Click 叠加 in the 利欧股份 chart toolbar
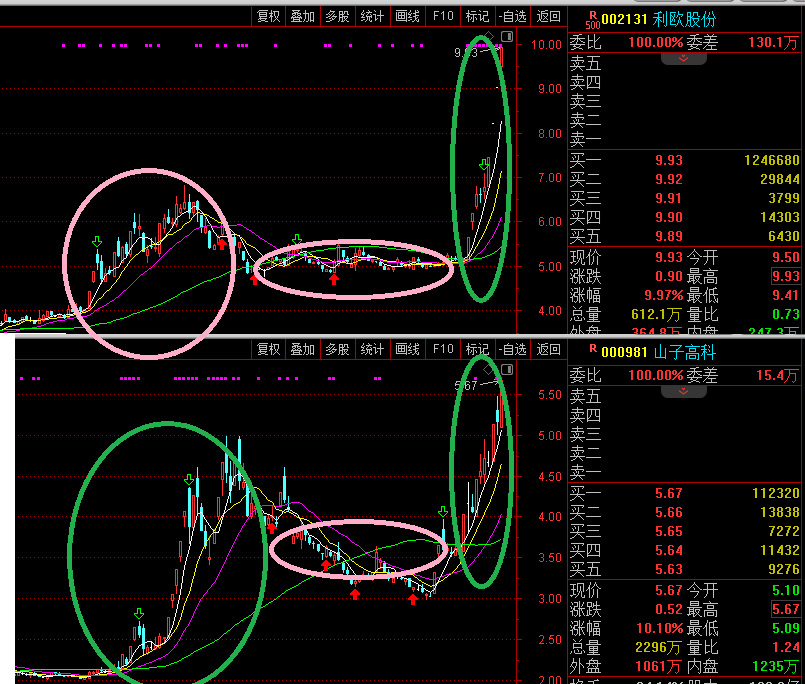 tap(302, 16)
